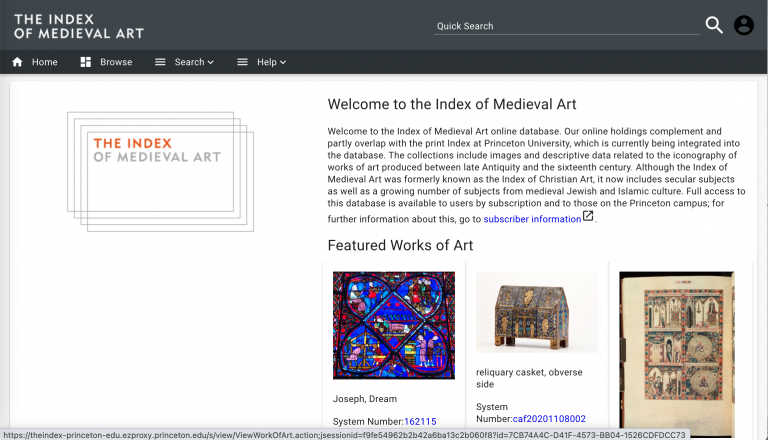The width and height of the screenshot is (768, 440).
Task: Open the Browse menu item
Action: click(x=116, y=62)
